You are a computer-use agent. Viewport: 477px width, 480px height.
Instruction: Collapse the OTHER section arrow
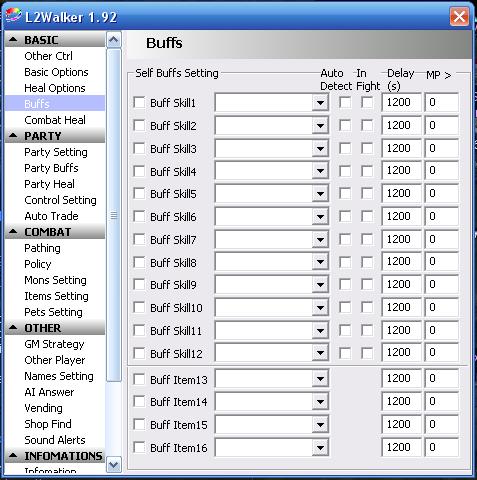pyautogui.click(x=13, y=328)
